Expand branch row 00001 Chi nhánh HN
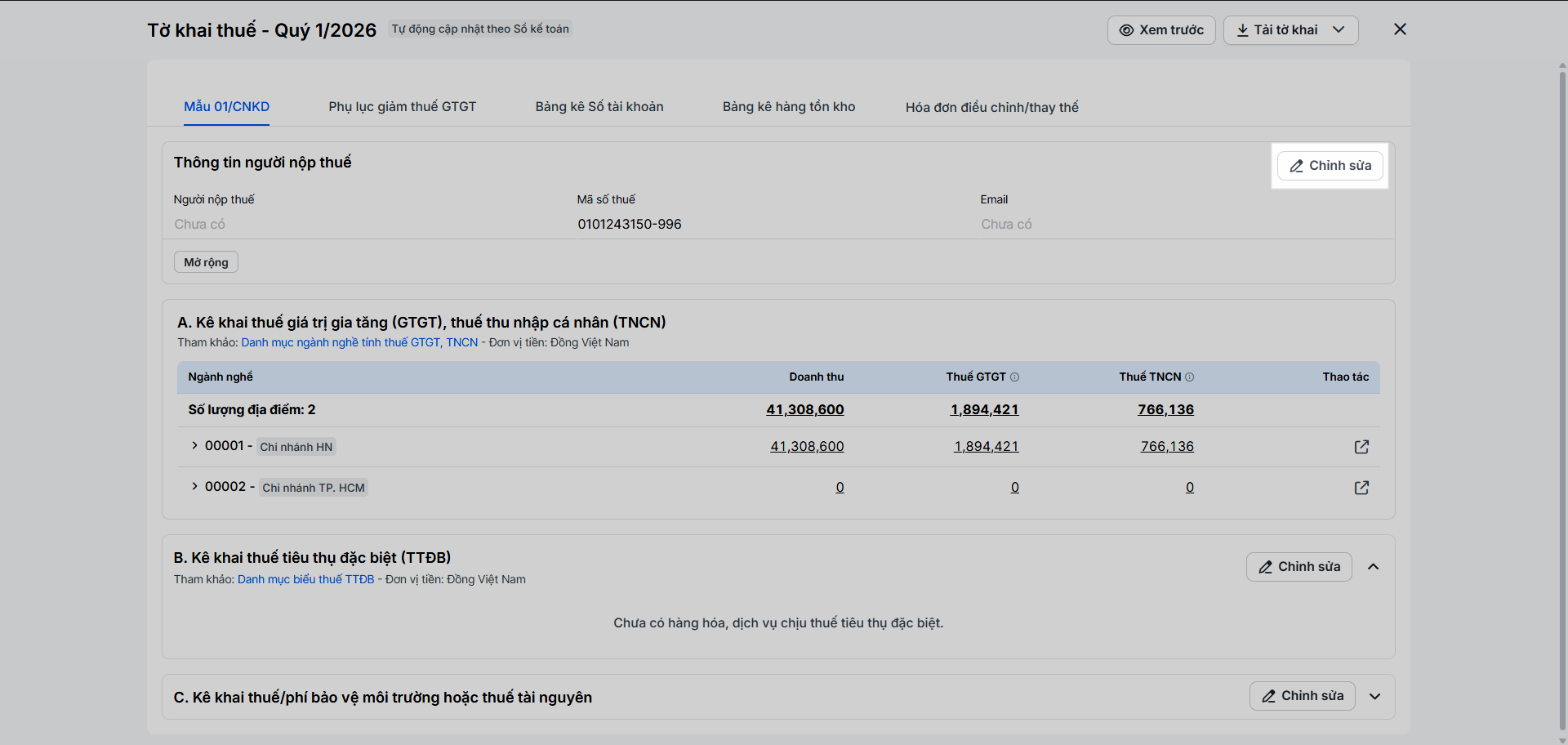 (194, 445)
